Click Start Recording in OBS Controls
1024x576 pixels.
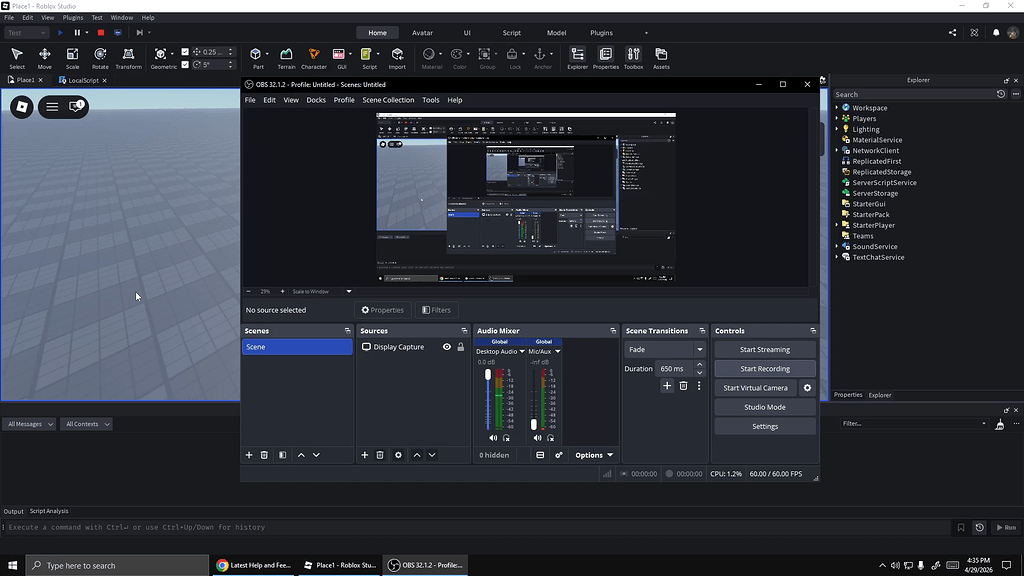[x=765, y=368]
